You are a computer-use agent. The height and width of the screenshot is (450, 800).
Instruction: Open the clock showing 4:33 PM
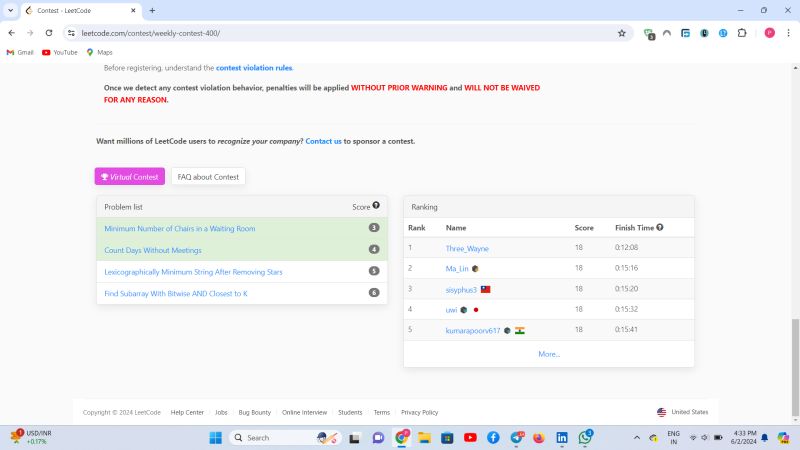743,437
